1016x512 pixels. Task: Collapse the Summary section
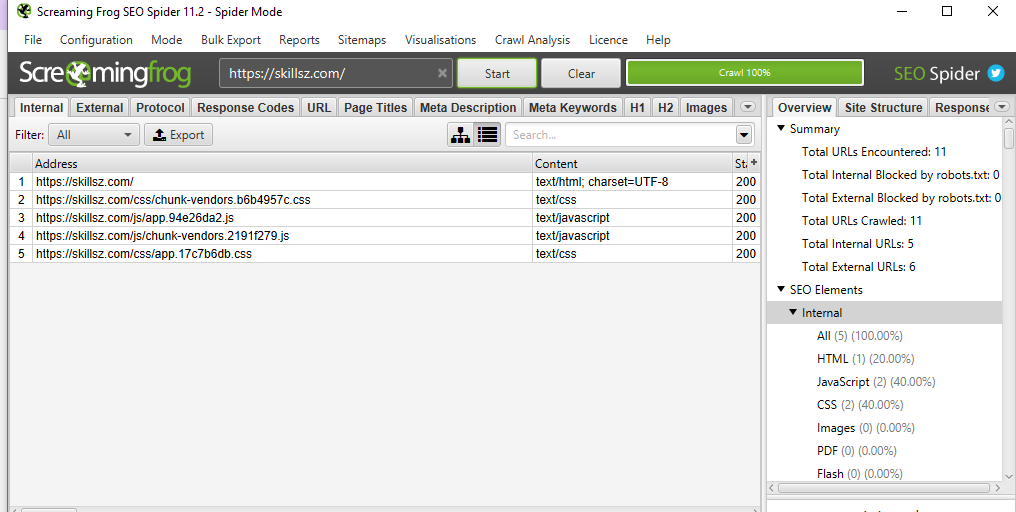point(781,128)
